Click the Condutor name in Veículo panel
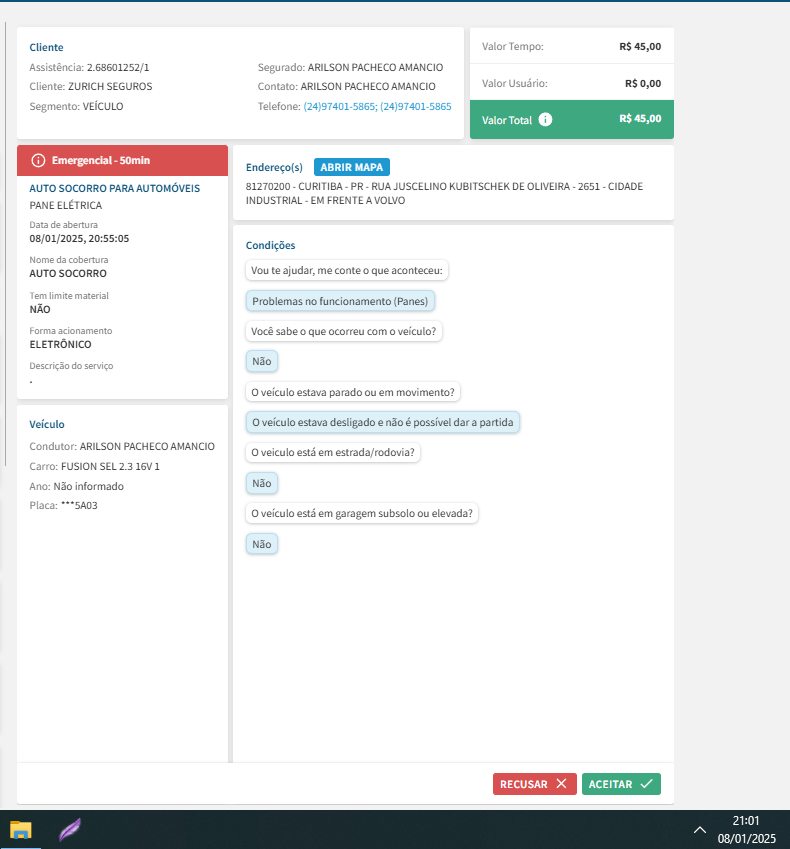This screenshot has height=849, width=790. [x=147, y=447]
